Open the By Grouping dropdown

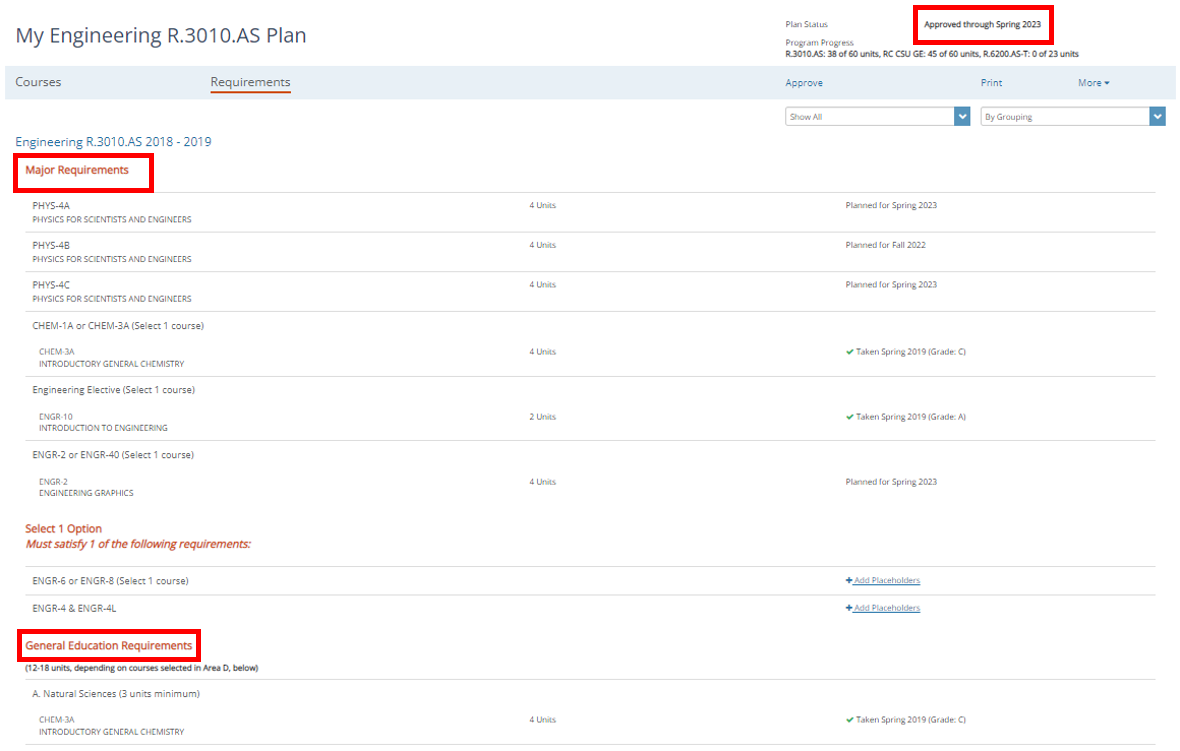pyautogui.click(x=1072, y=117)
